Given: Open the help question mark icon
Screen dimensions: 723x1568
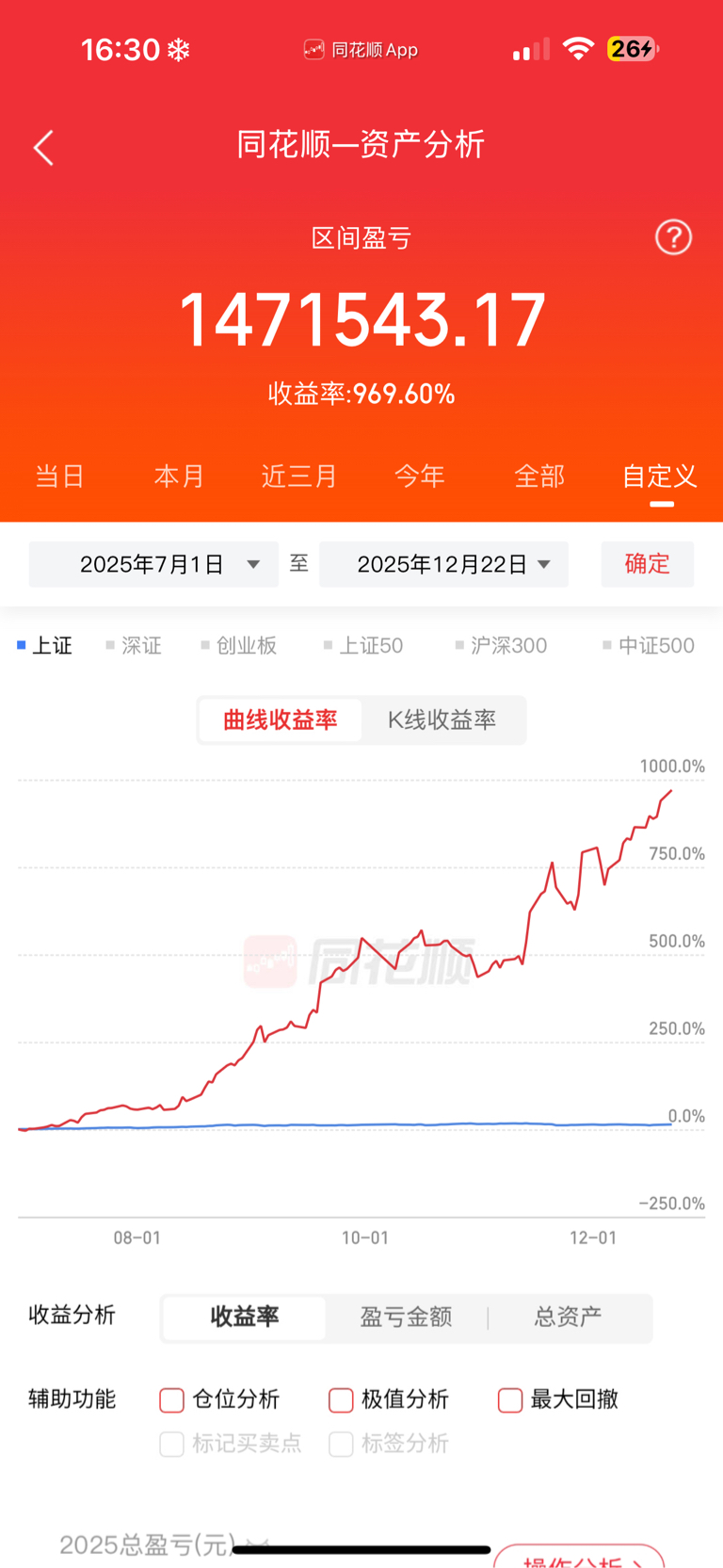Looking at the screenshot, I should click(x=673, y=237).
